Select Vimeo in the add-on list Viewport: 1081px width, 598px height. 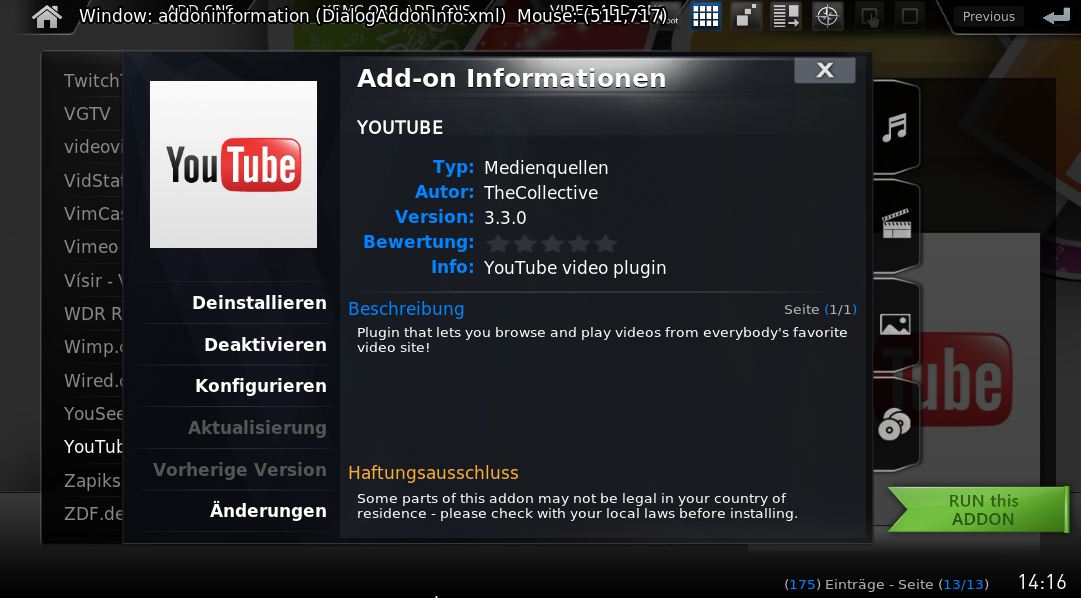91,246
